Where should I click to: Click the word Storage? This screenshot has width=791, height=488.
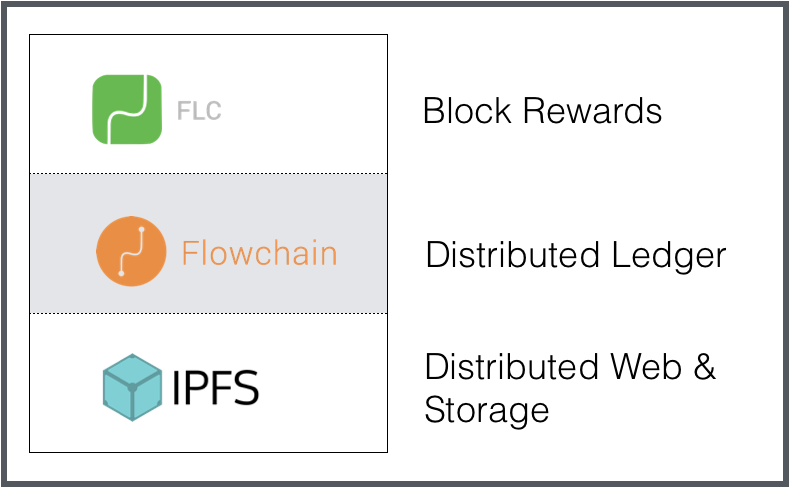487,409
